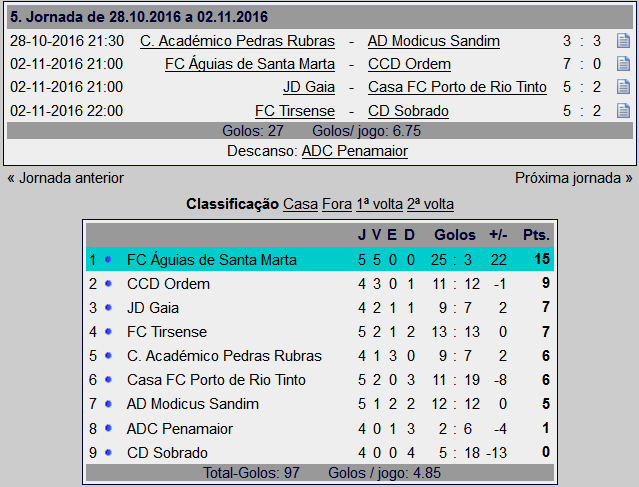Open match report icon for Tirsense-Sobrado game
The width and height of the screenshot is (639, 487).
[x=623, y=110]
